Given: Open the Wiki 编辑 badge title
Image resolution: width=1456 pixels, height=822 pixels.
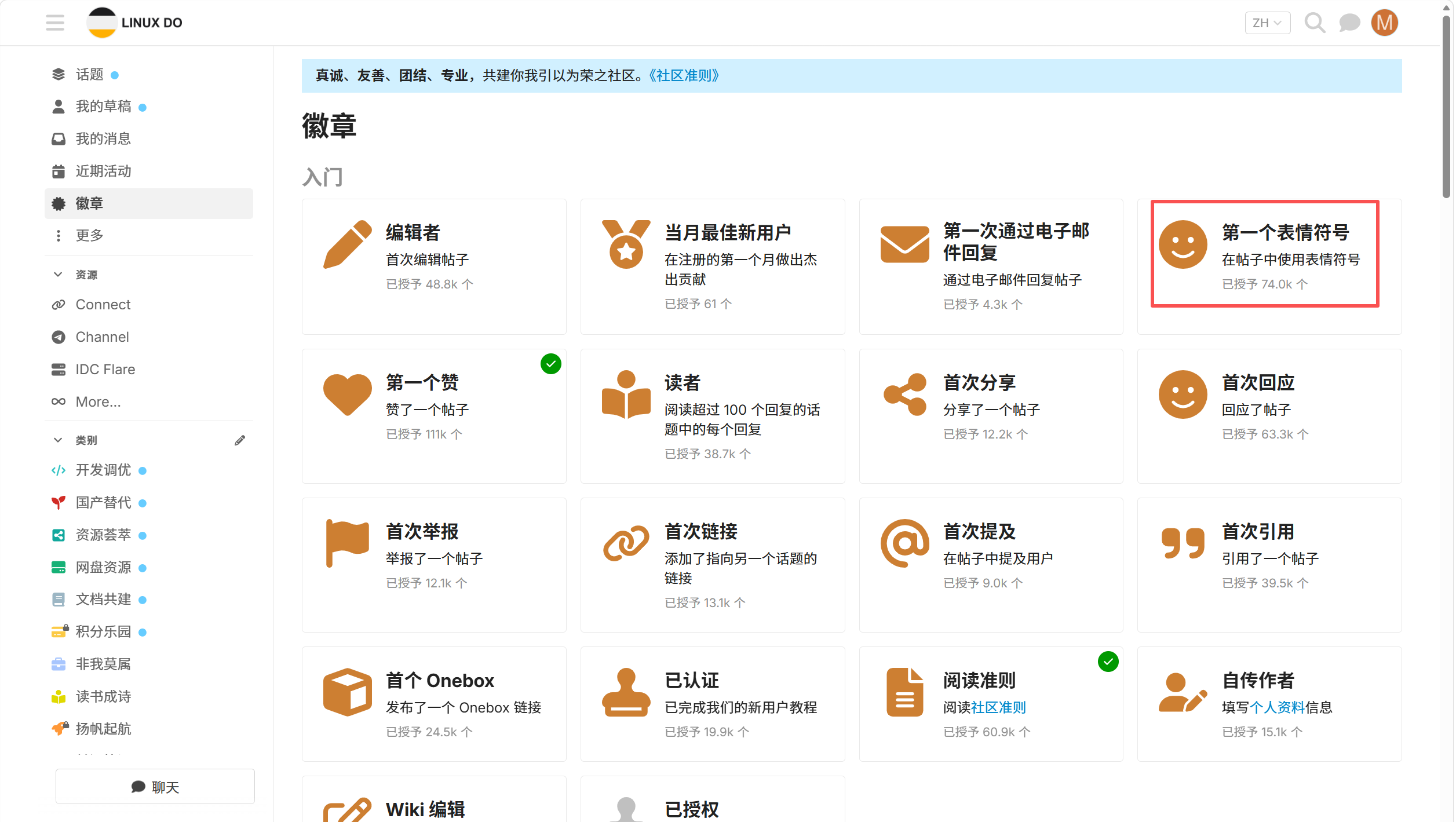Looking at the screenshot, I should click(x=425, y=809).
